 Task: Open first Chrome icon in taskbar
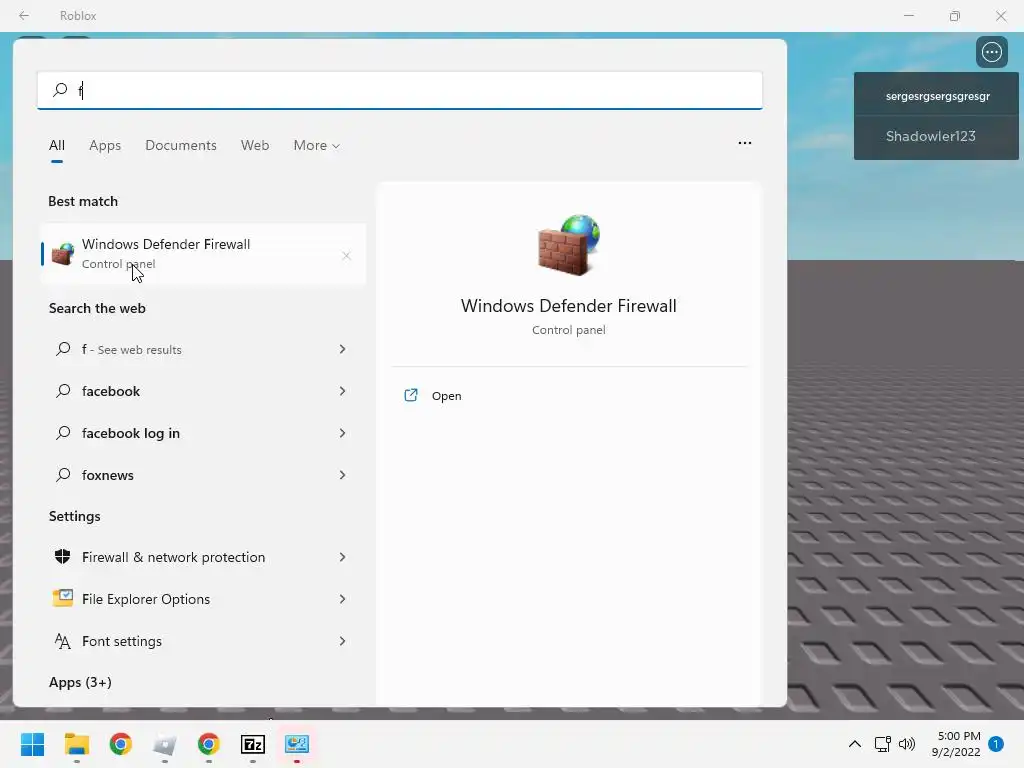tap(121, 744)
